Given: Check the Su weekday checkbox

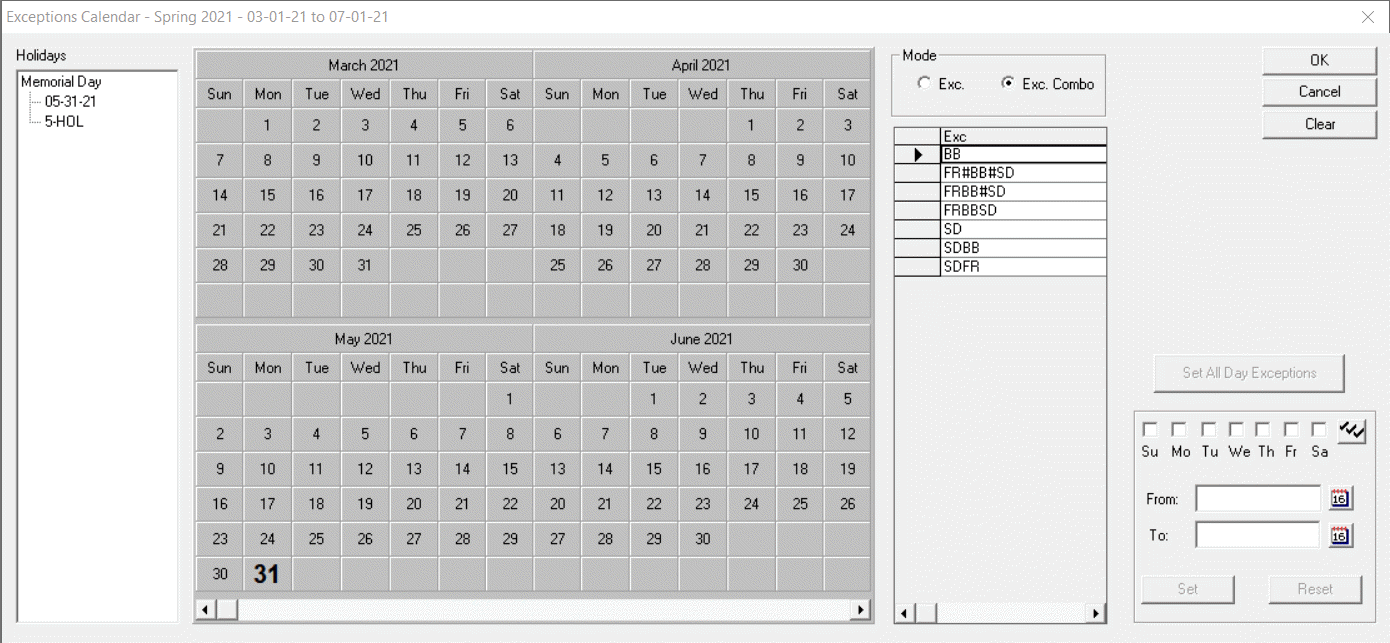Looking at the screenshot, I should [x=1150, y=428].
